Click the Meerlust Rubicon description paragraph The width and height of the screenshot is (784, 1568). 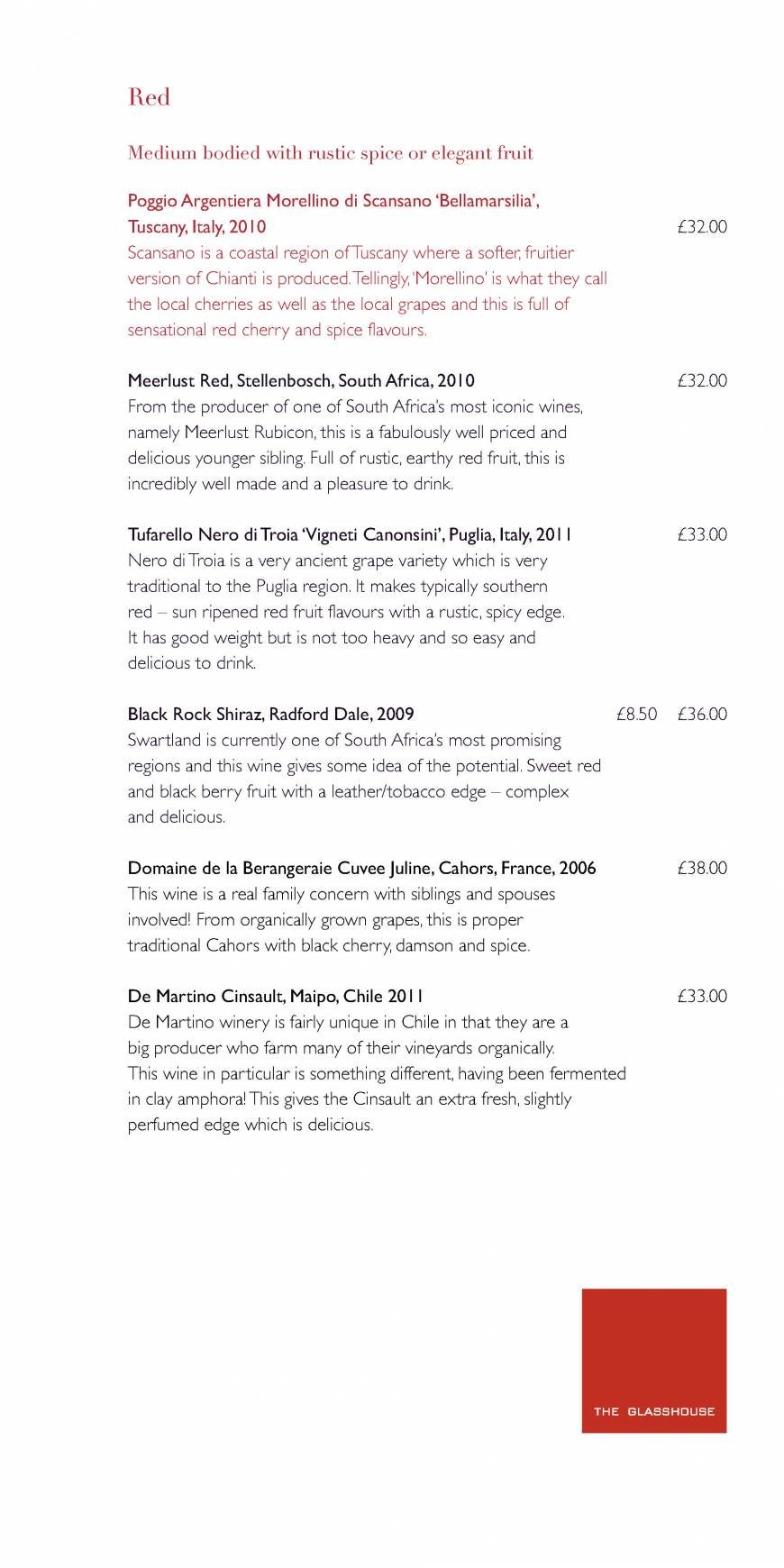[x=354, y=445]
